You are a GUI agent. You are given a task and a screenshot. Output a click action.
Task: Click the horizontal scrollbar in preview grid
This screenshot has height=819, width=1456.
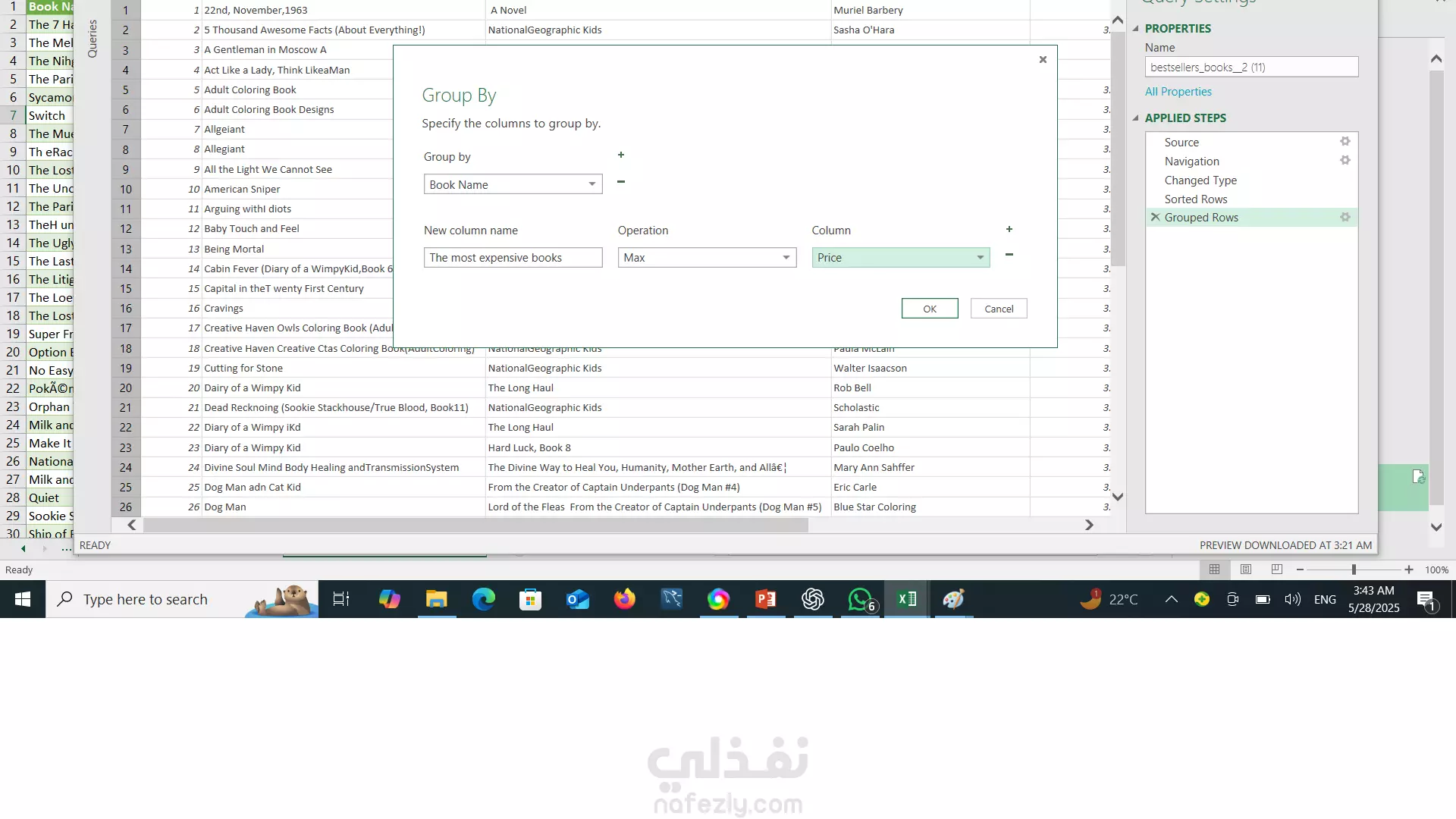[475, 525]
